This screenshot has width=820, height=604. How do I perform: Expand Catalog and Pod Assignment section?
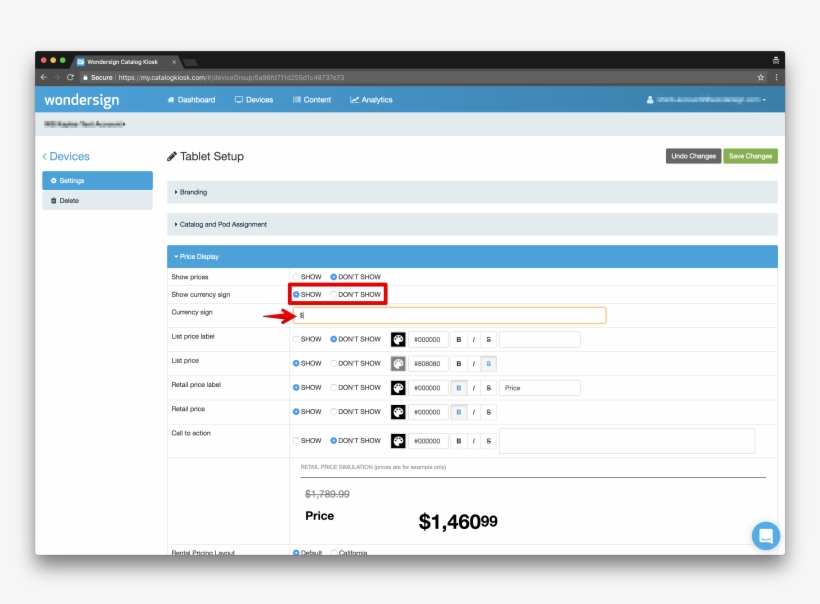click(222, 224)
